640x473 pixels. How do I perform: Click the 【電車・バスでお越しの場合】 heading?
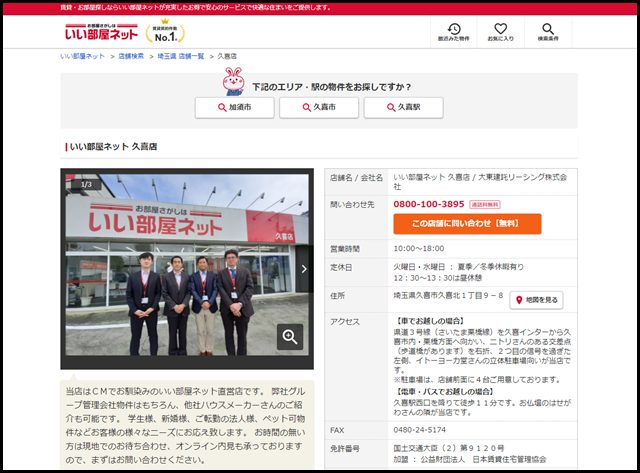pos(444,392)
